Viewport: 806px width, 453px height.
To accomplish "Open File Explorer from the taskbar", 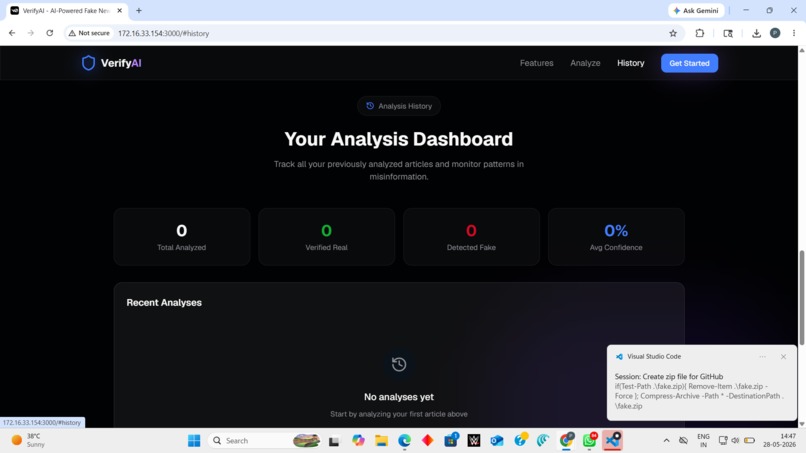I will pos(381,441).
